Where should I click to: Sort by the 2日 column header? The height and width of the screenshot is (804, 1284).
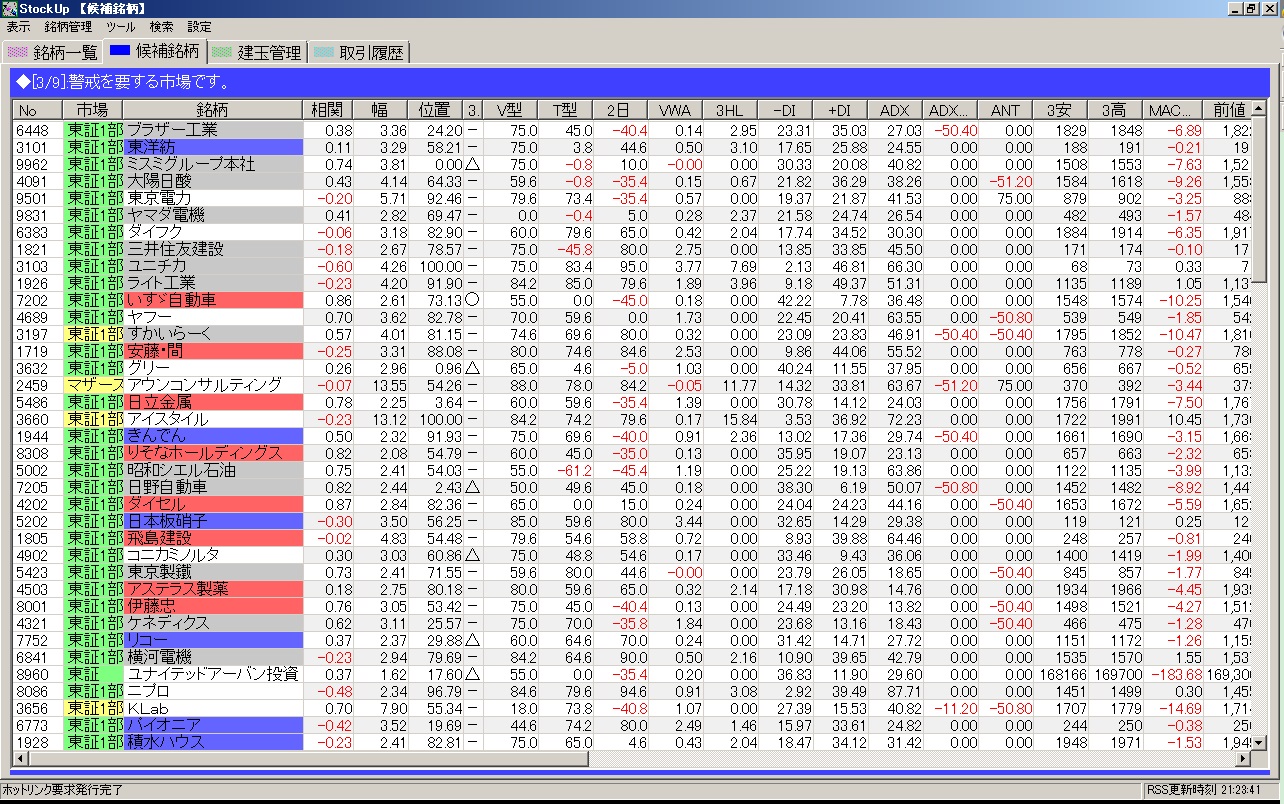click(620, 110)
